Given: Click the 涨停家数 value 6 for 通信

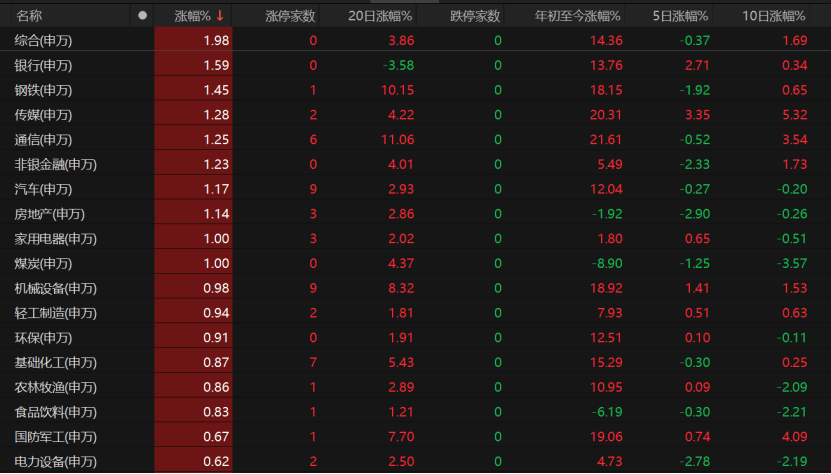Looking at the screenshot, I should pos(313,140).
